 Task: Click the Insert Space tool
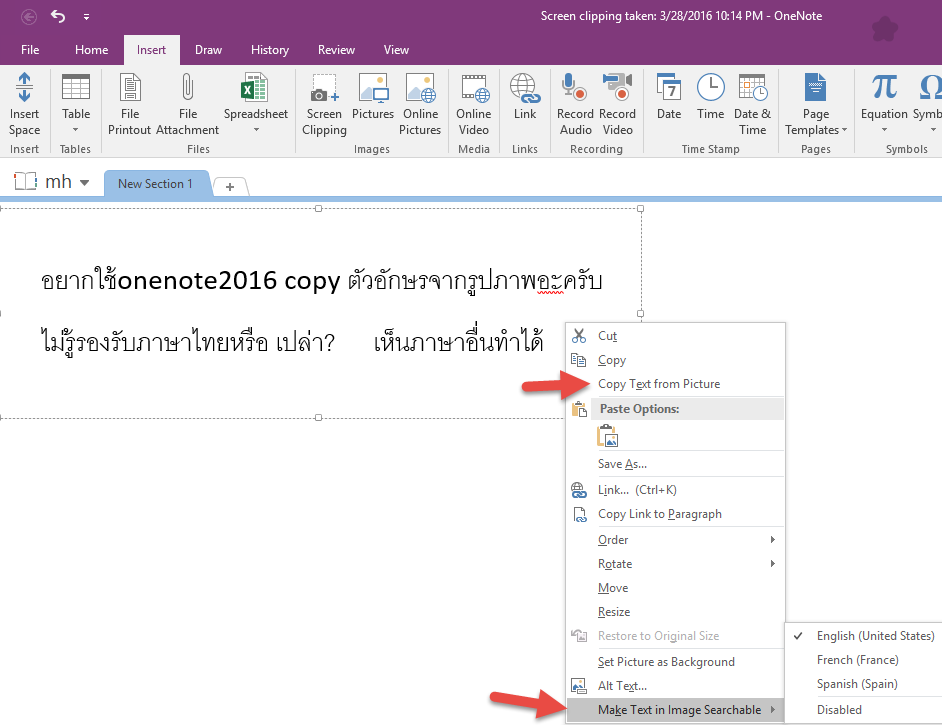coord(24,104)
